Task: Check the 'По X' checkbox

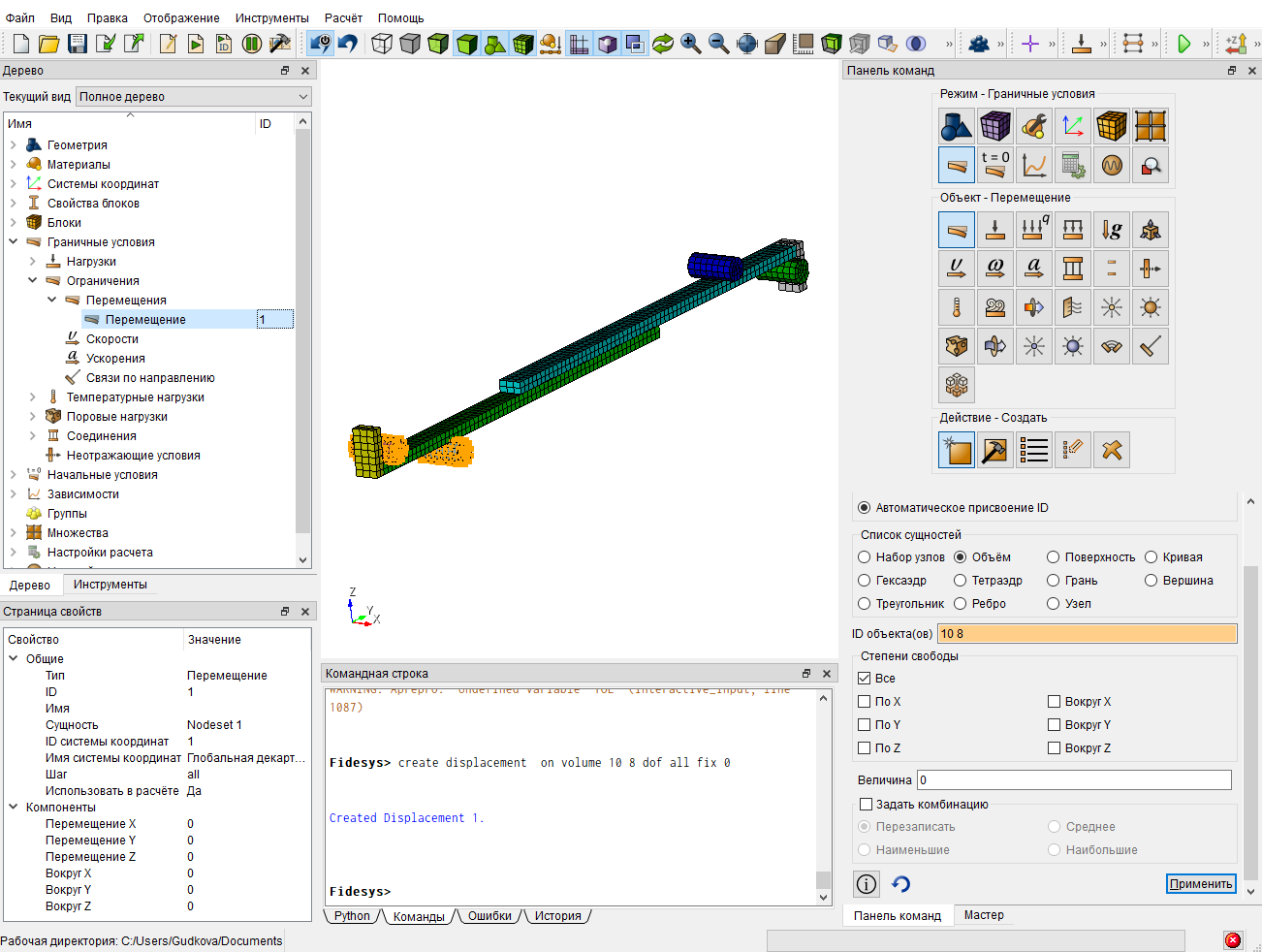Action: (x=865, y=702)
